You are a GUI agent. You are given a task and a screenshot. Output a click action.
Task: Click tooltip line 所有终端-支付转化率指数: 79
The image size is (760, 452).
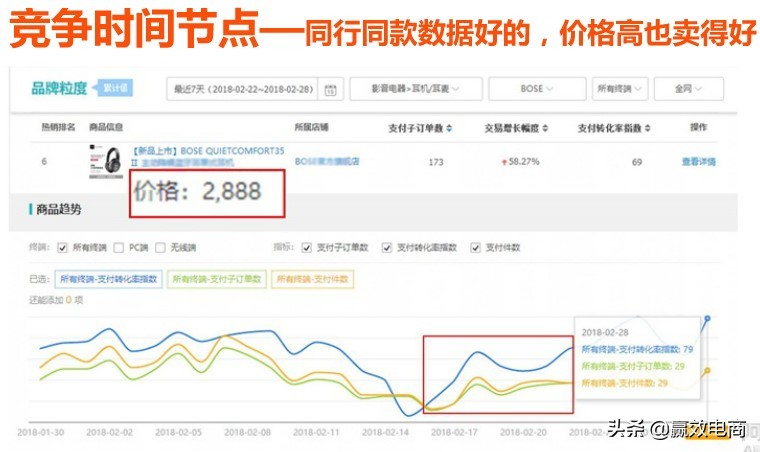[637, 349]
